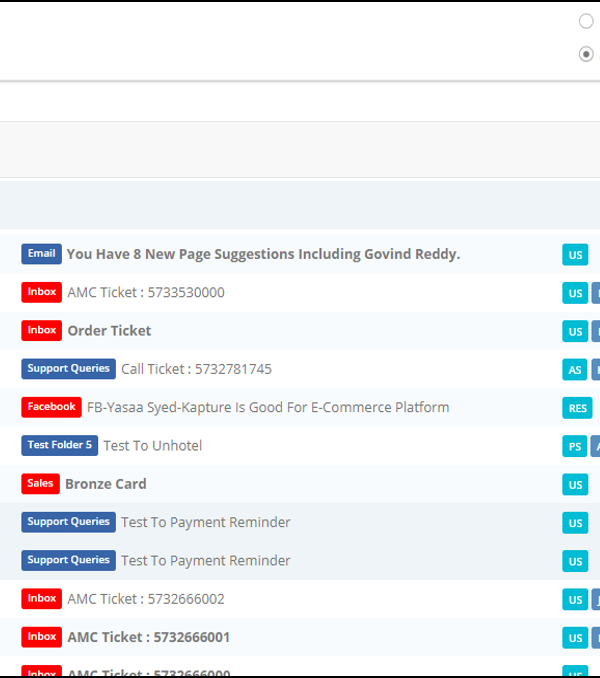Click the Sales folder tag
600x678 pixels.
[40, 484]
